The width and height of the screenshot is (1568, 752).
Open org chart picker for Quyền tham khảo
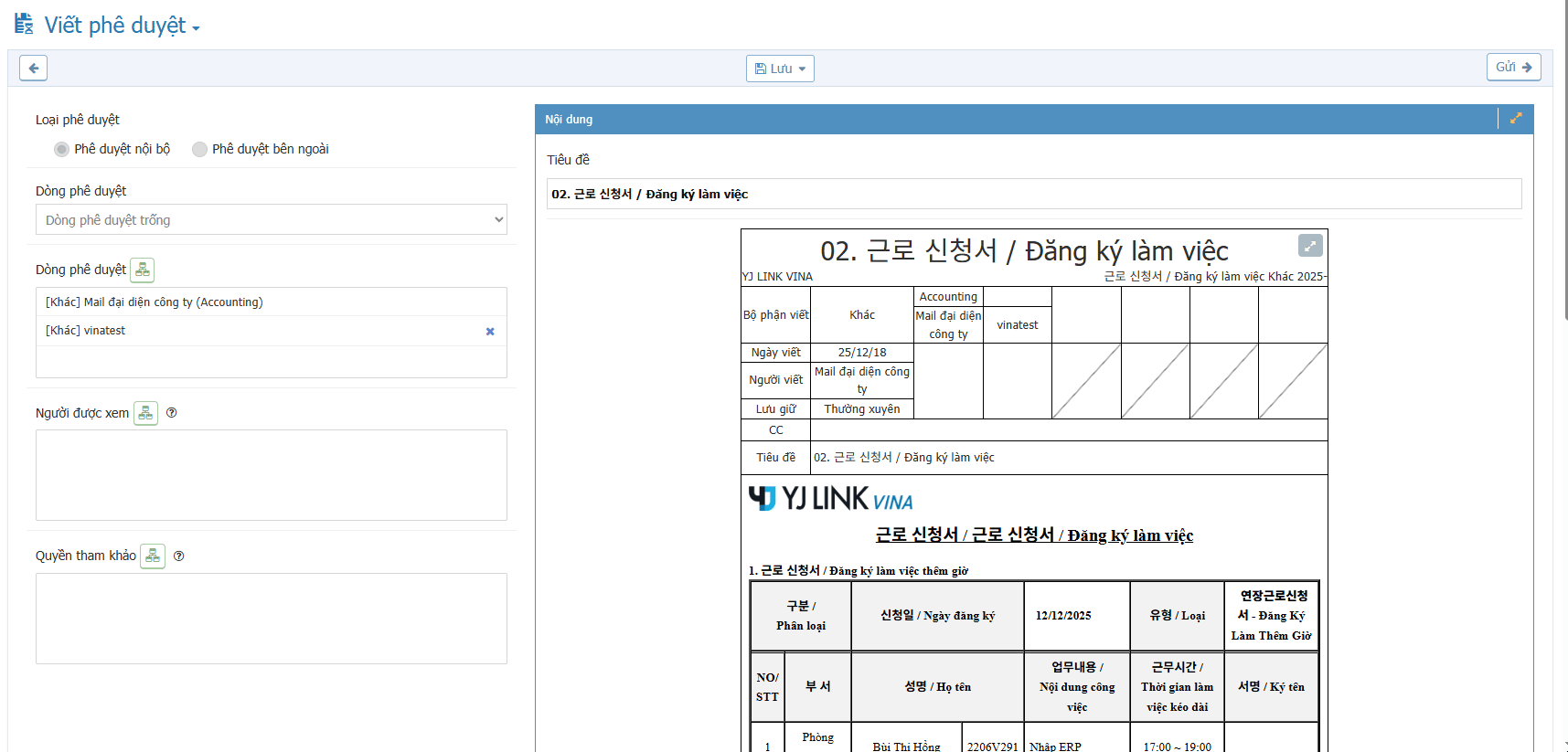pyautogui.click(x=153, y=556)
